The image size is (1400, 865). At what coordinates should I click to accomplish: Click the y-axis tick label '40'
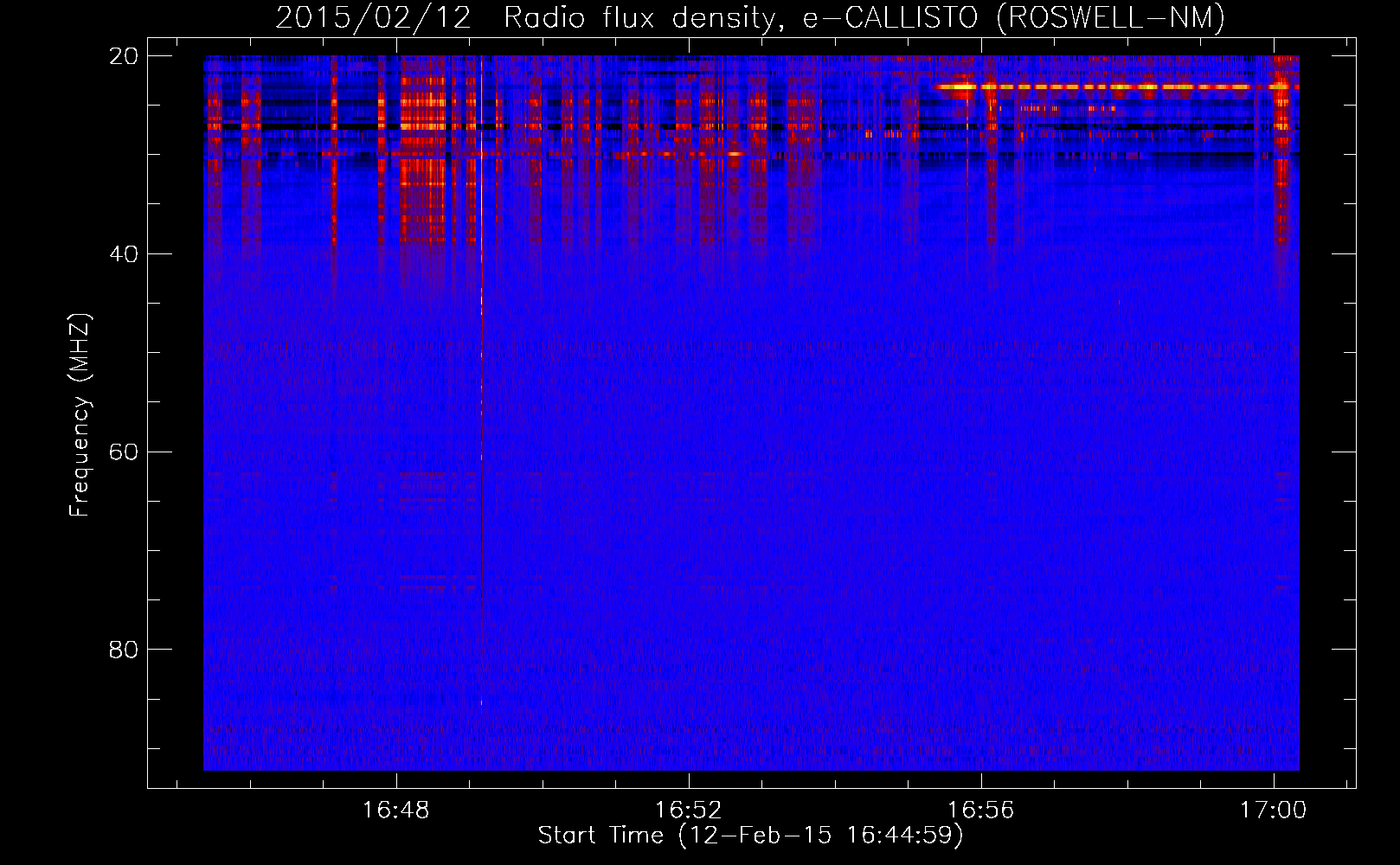pos(124,254)
